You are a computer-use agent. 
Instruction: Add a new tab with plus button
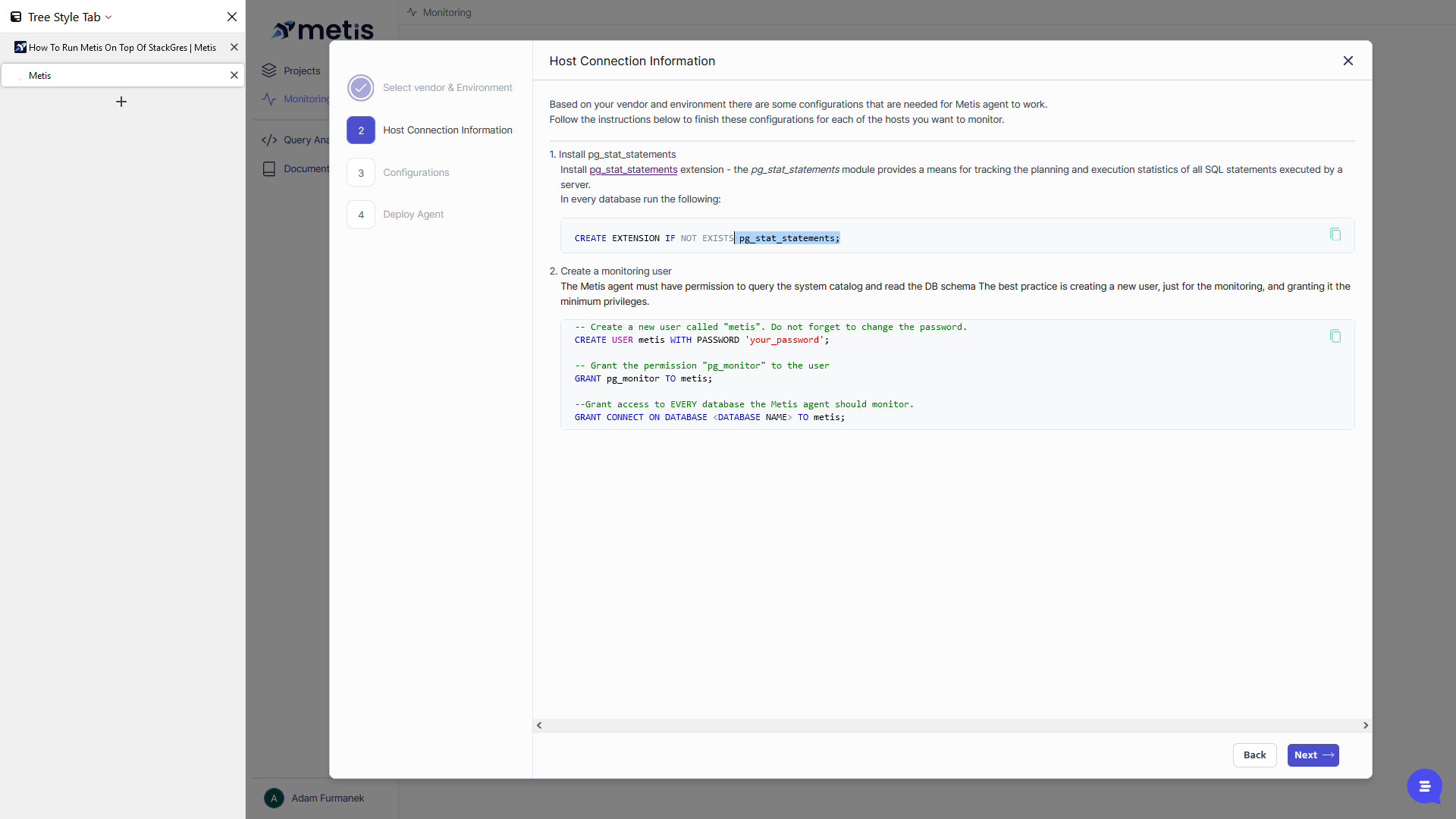click(x=121, y=102)
